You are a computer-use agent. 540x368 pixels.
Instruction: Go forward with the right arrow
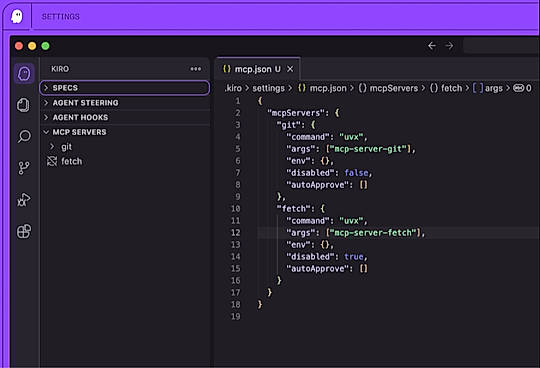tap(449, 45)
